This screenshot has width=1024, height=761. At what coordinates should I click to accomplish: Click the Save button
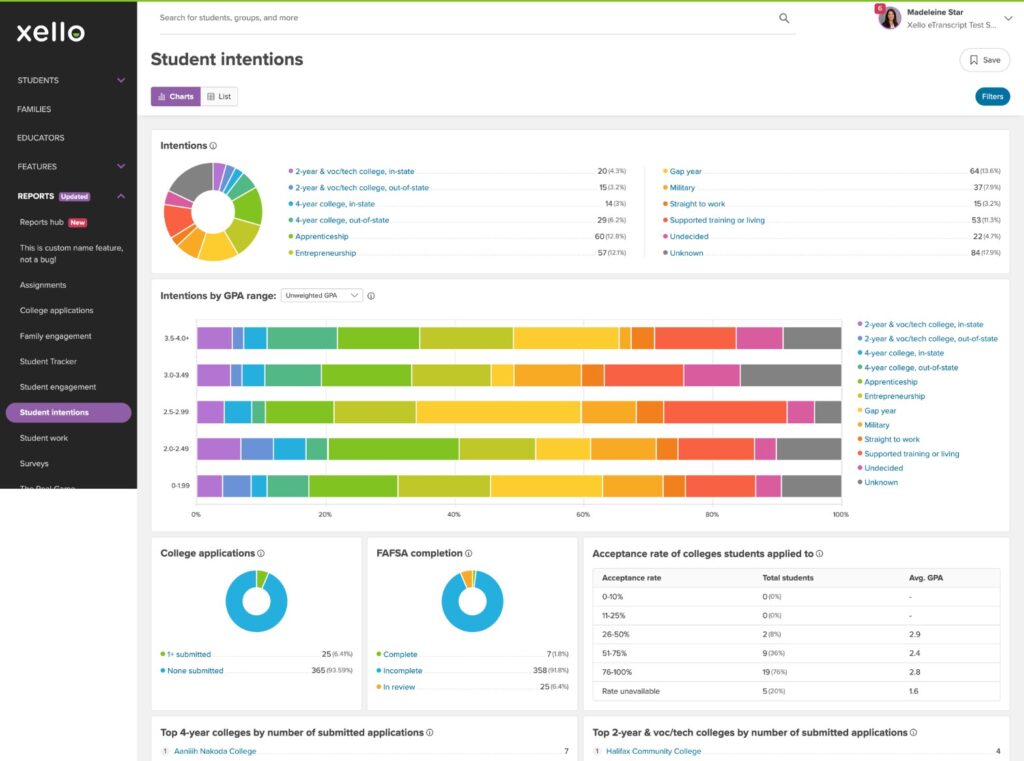[x=984, y=60]
